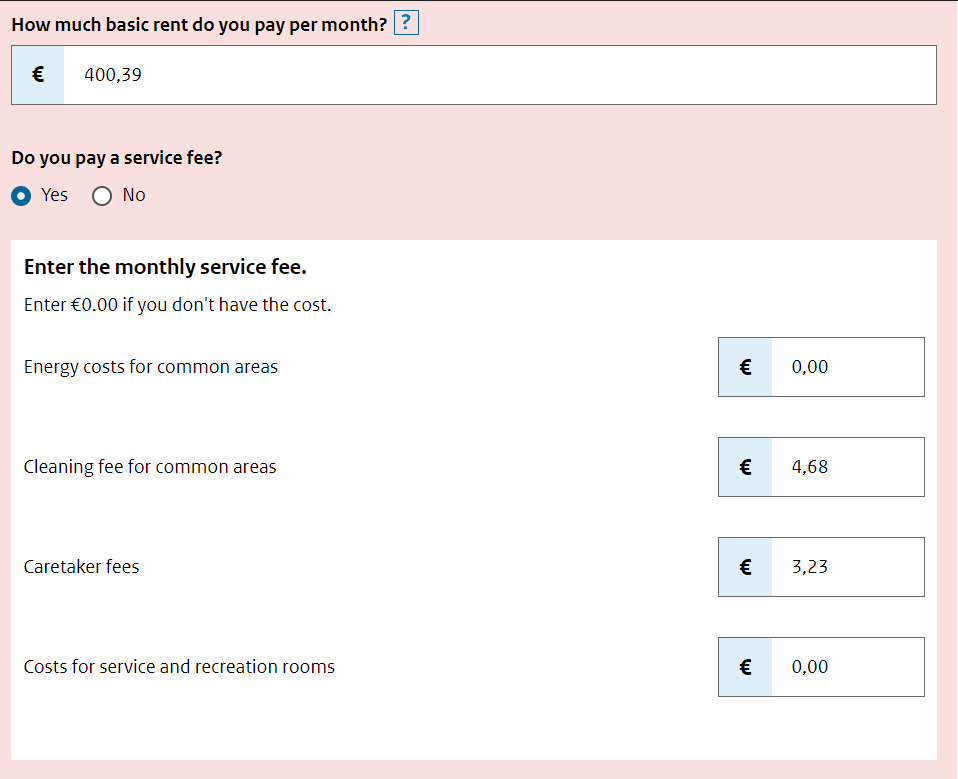Click the 'Energy costs for common areas' label

tap(150, 367)
